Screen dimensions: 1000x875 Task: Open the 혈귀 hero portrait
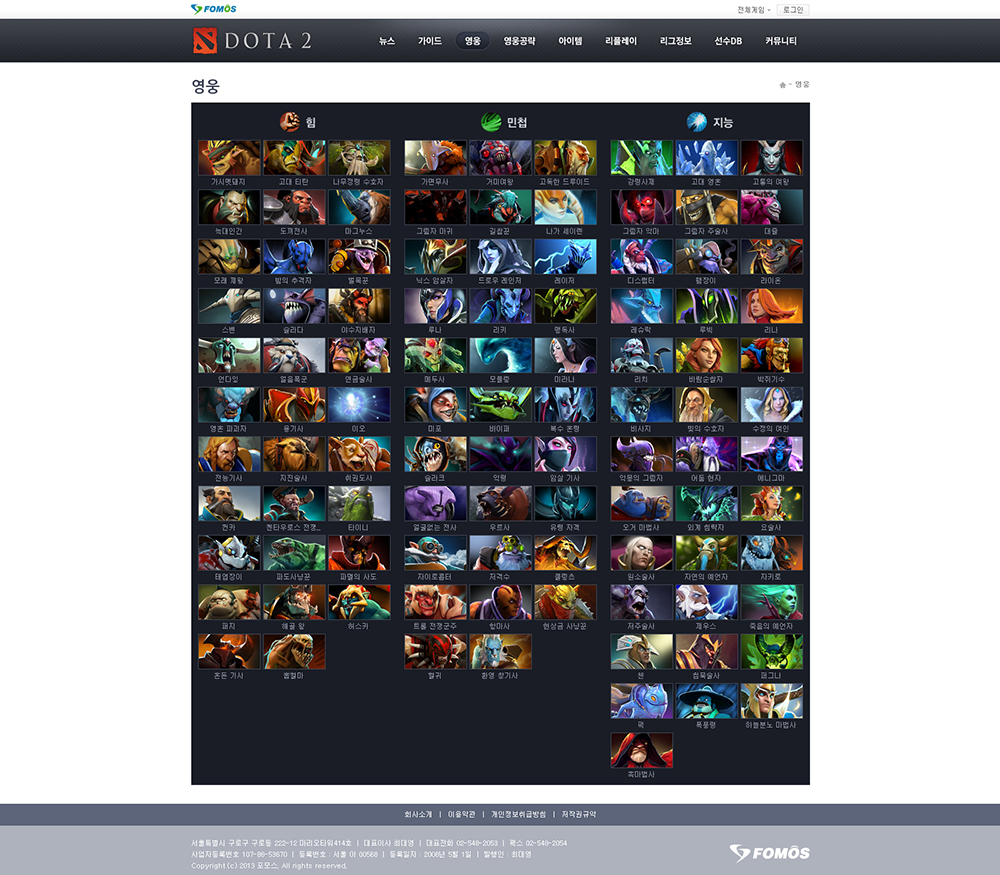coord(435,651)
